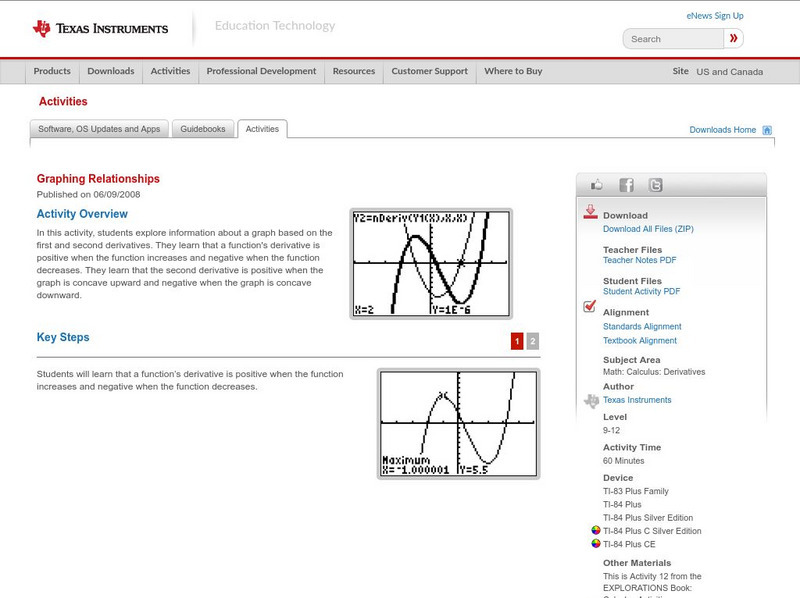Click the '60 Minutes' activity time

point(623,461)
